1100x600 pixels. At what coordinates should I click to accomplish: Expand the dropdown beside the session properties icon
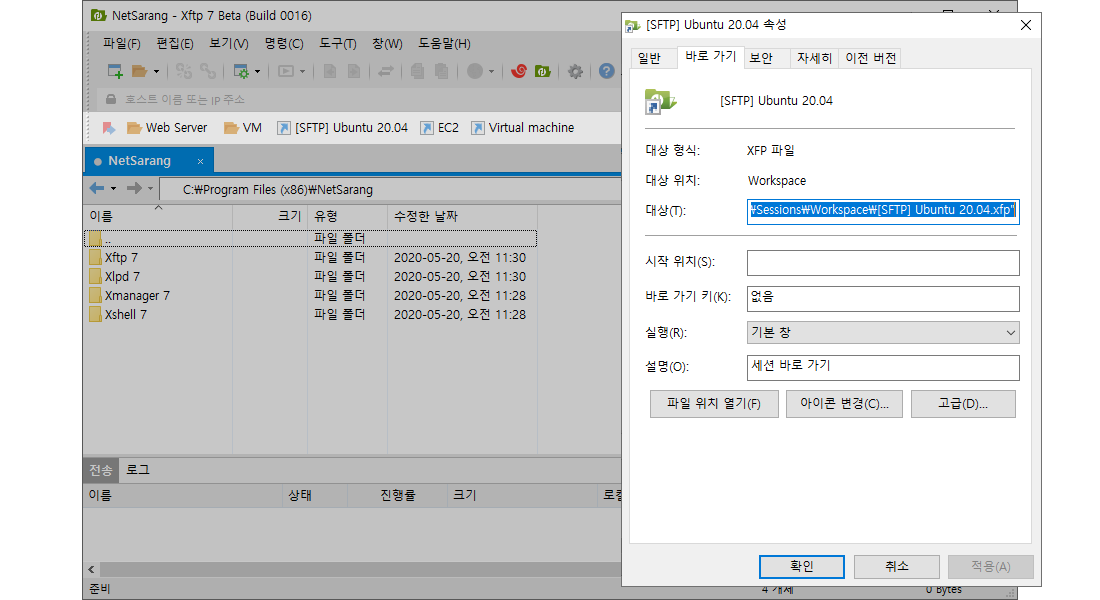pos(257,72)
